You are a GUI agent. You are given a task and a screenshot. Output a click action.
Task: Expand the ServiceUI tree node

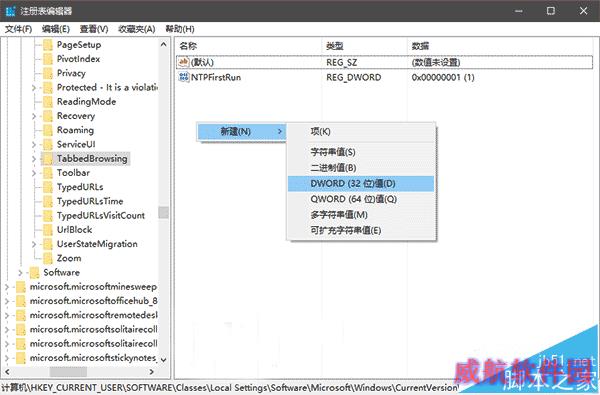[34, 145]
